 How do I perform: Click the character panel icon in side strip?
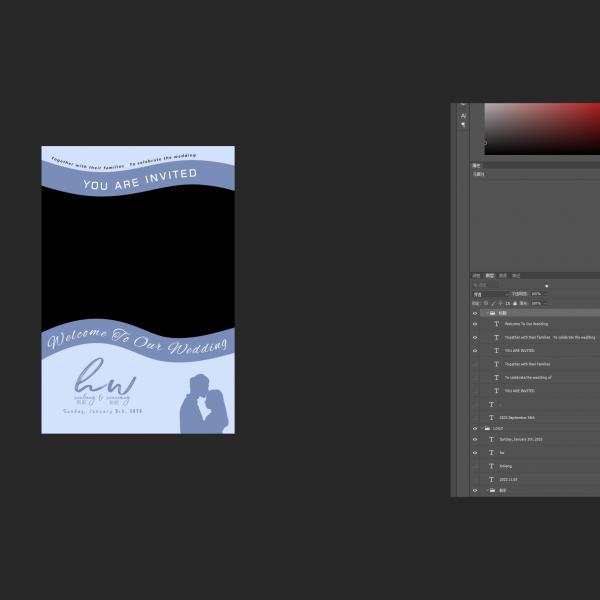point(463,116)
